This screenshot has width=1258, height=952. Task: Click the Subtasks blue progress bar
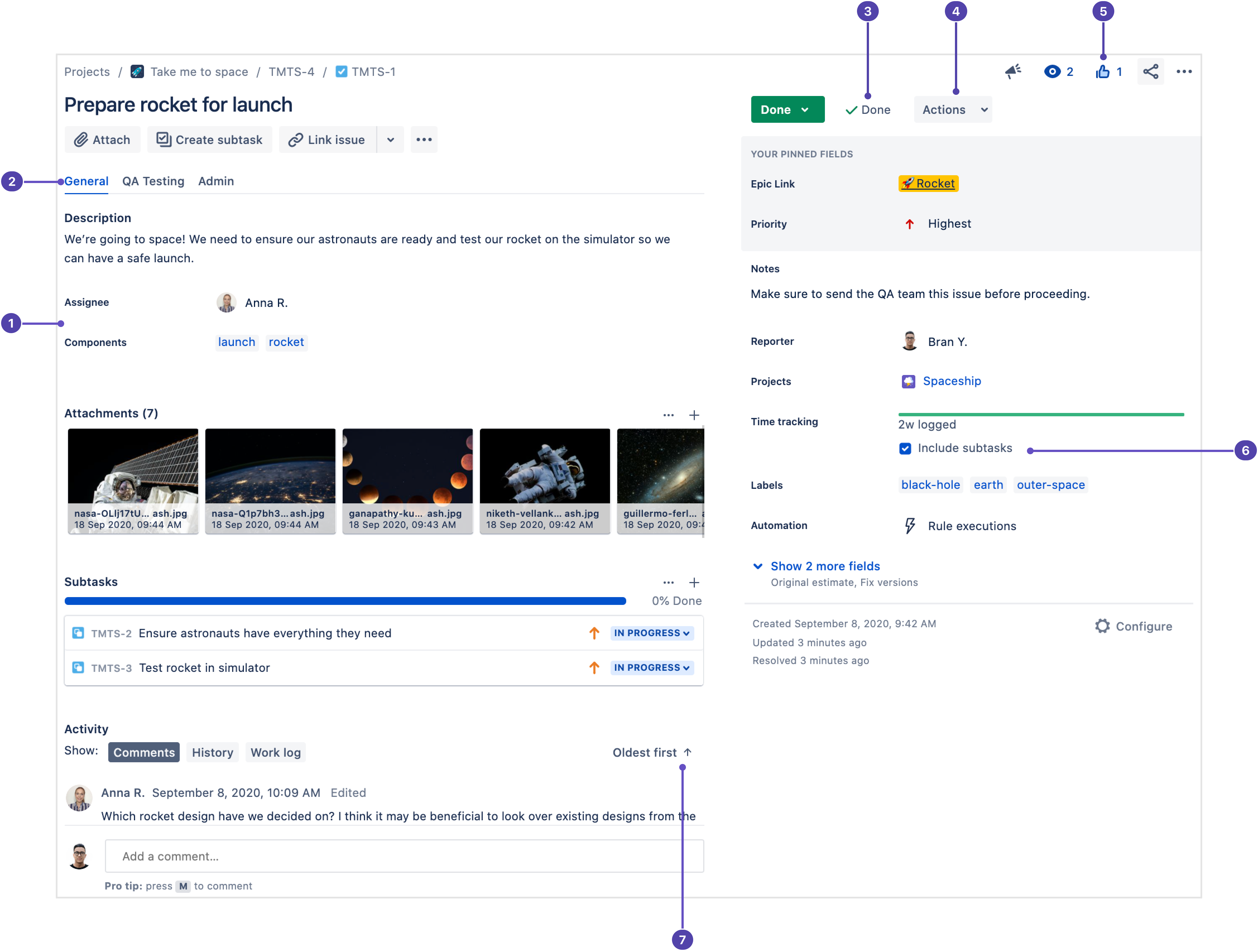tap(345, 601)
